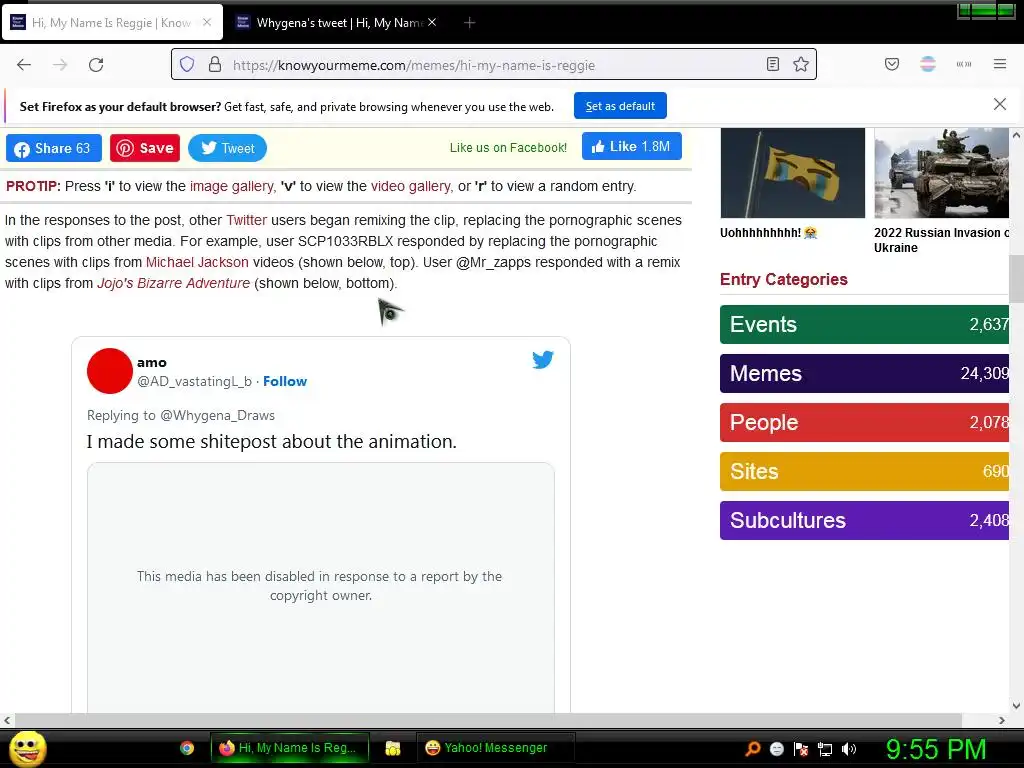Open Firefox account avatar icon

point(928,64)
